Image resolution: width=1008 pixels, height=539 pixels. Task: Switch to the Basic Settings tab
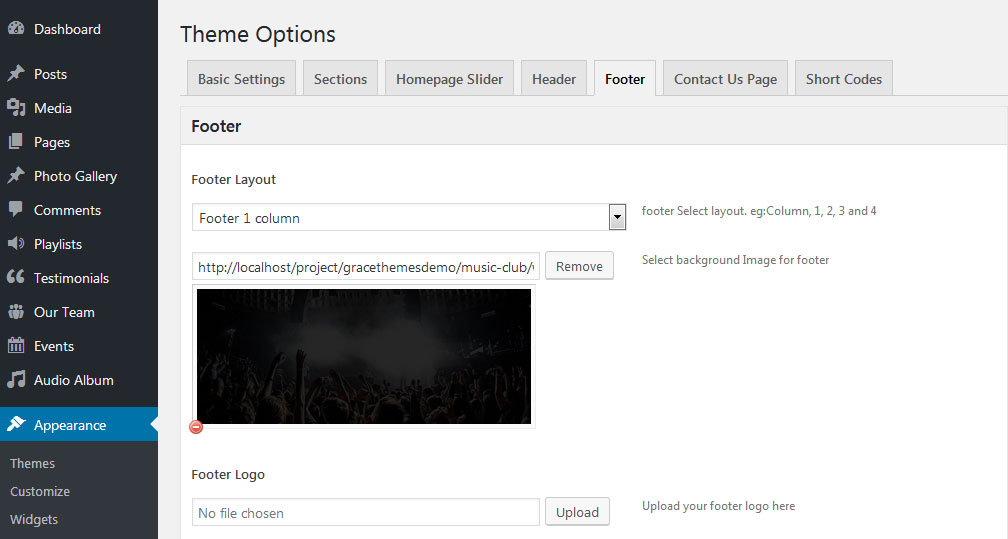241,78
